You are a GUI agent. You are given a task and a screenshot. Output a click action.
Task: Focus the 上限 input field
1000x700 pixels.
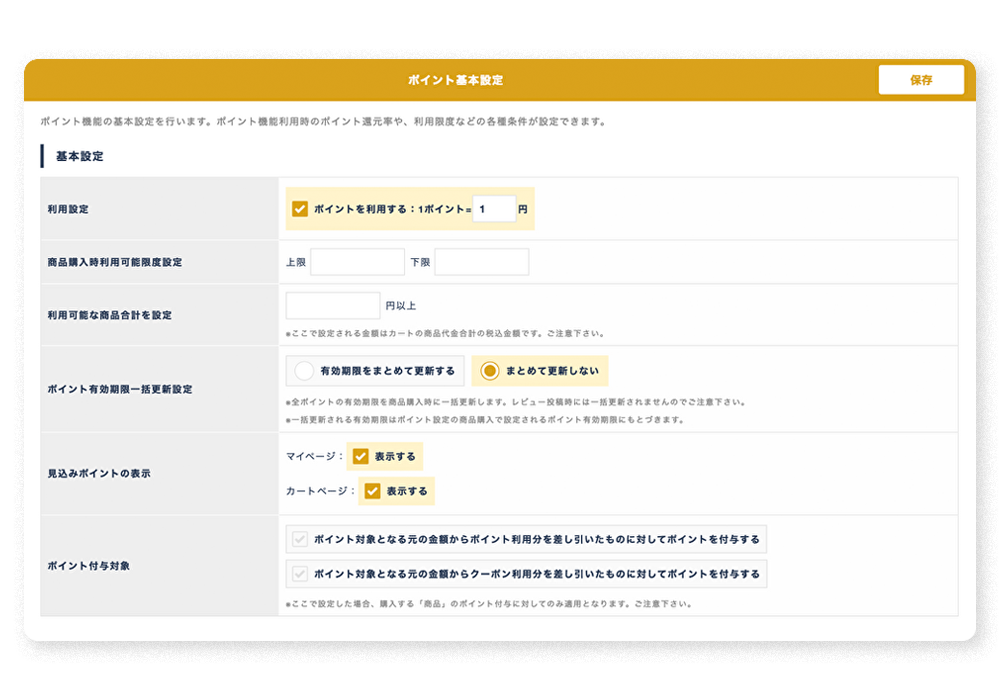(357, 262)
